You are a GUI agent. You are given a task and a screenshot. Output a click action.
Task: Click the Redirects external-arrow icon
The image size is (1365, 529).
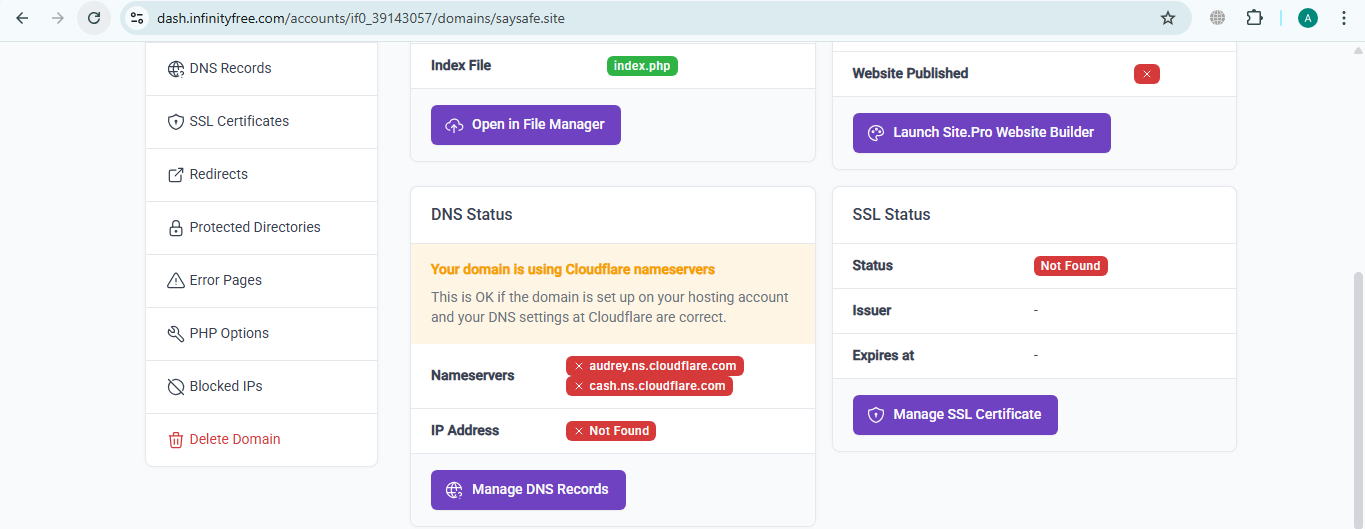pos(175,175)
